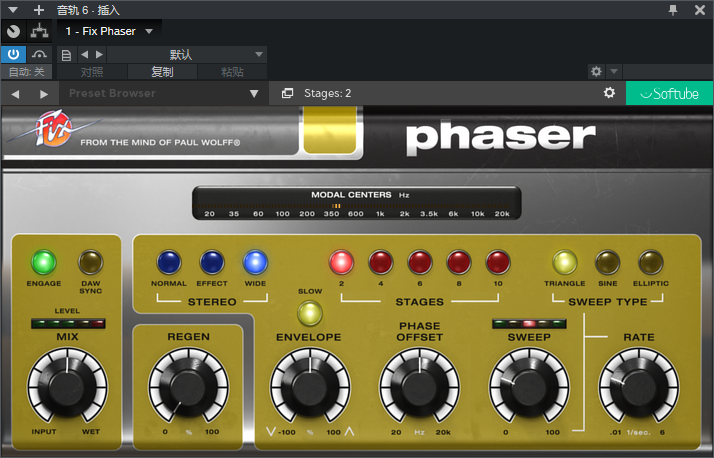Click the window mode icon beside Stages
Image resolution: width=714 pixels, height=458 pixels.
point(287,93)
